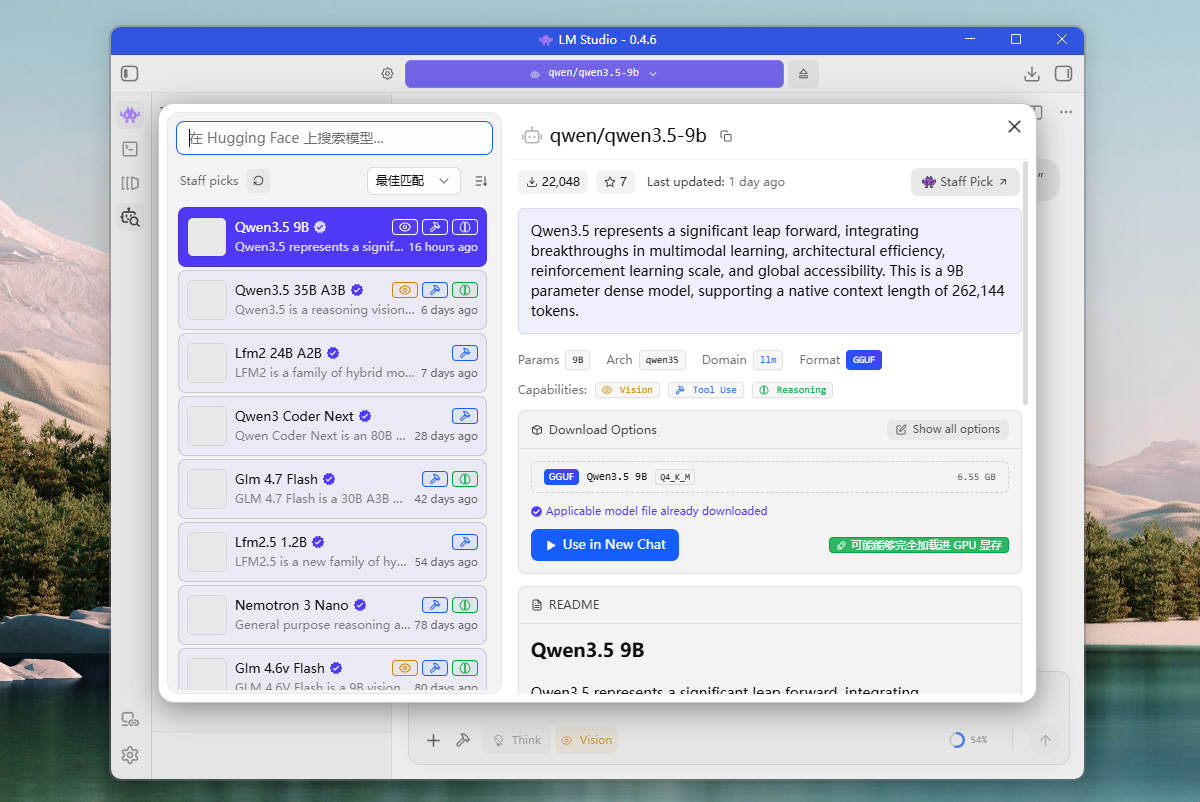Expand Show all options for downloads
The image size is (1200, 802).
tap(947, 429)
